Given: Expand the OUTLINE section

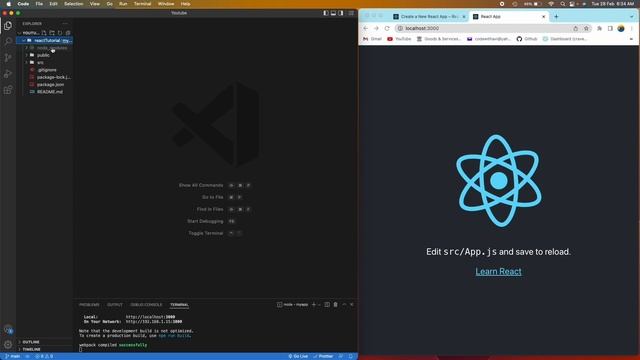Looking at the screenshot, I should [x=45, y=342].
